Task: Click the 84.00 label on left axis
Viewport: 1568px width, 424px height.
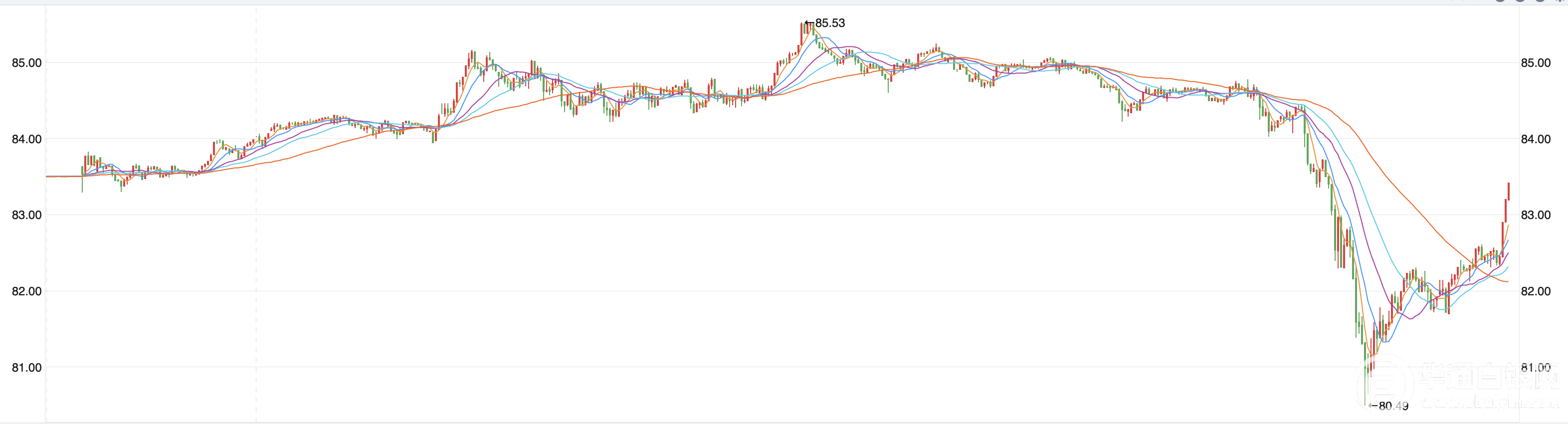Action: click(27, 139)
